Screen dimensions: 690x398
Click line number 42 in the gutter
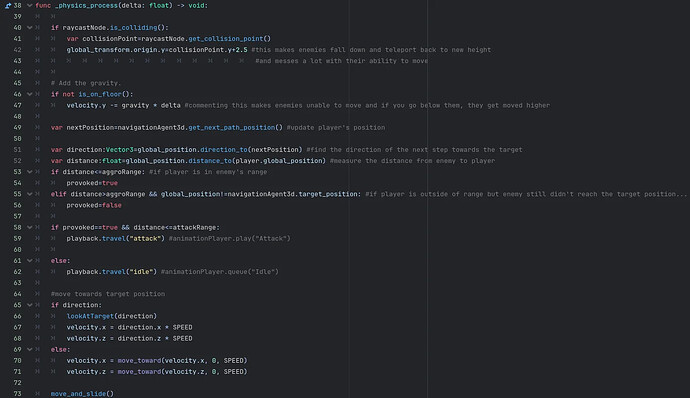point(17,50)
